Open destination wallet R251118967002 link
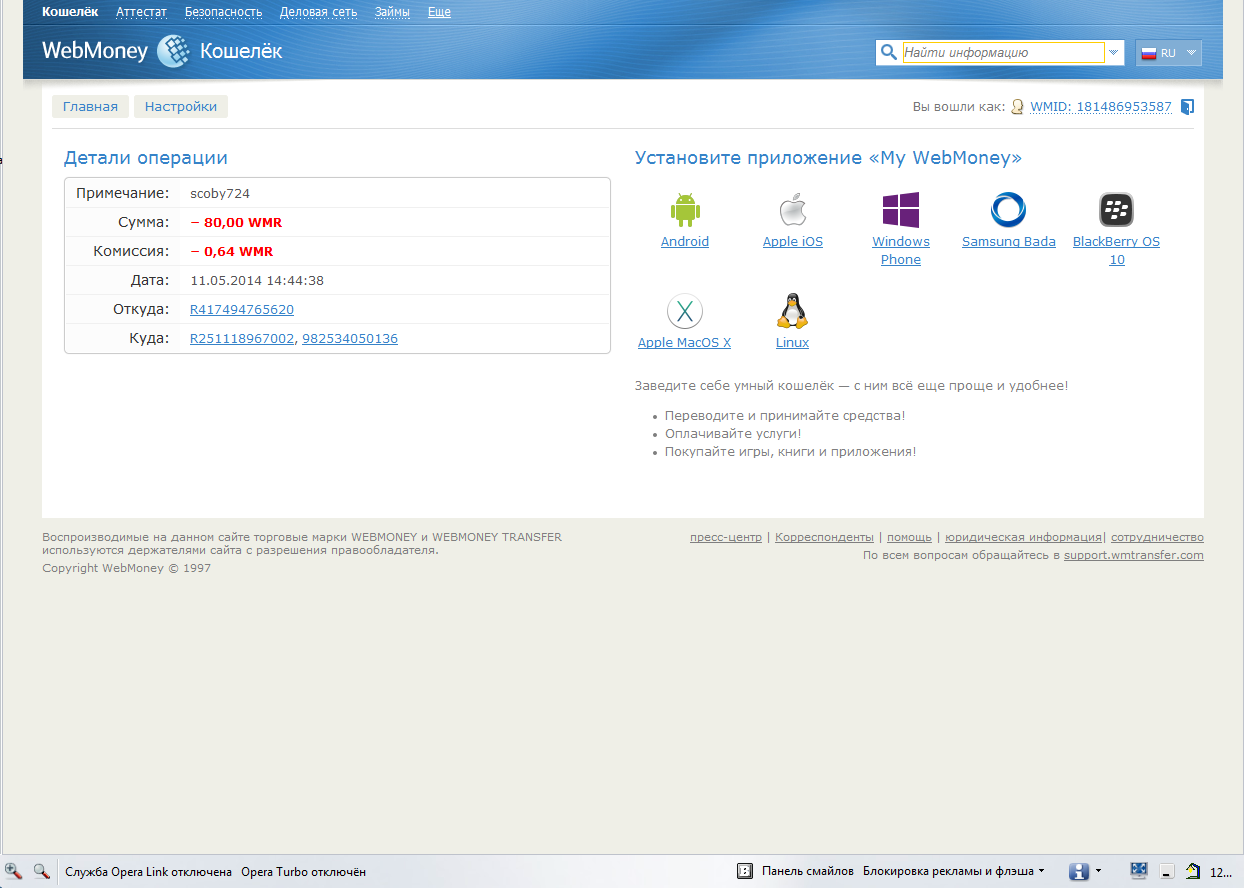The width and height of the screenshot is (1244, 888). (242, 339)
